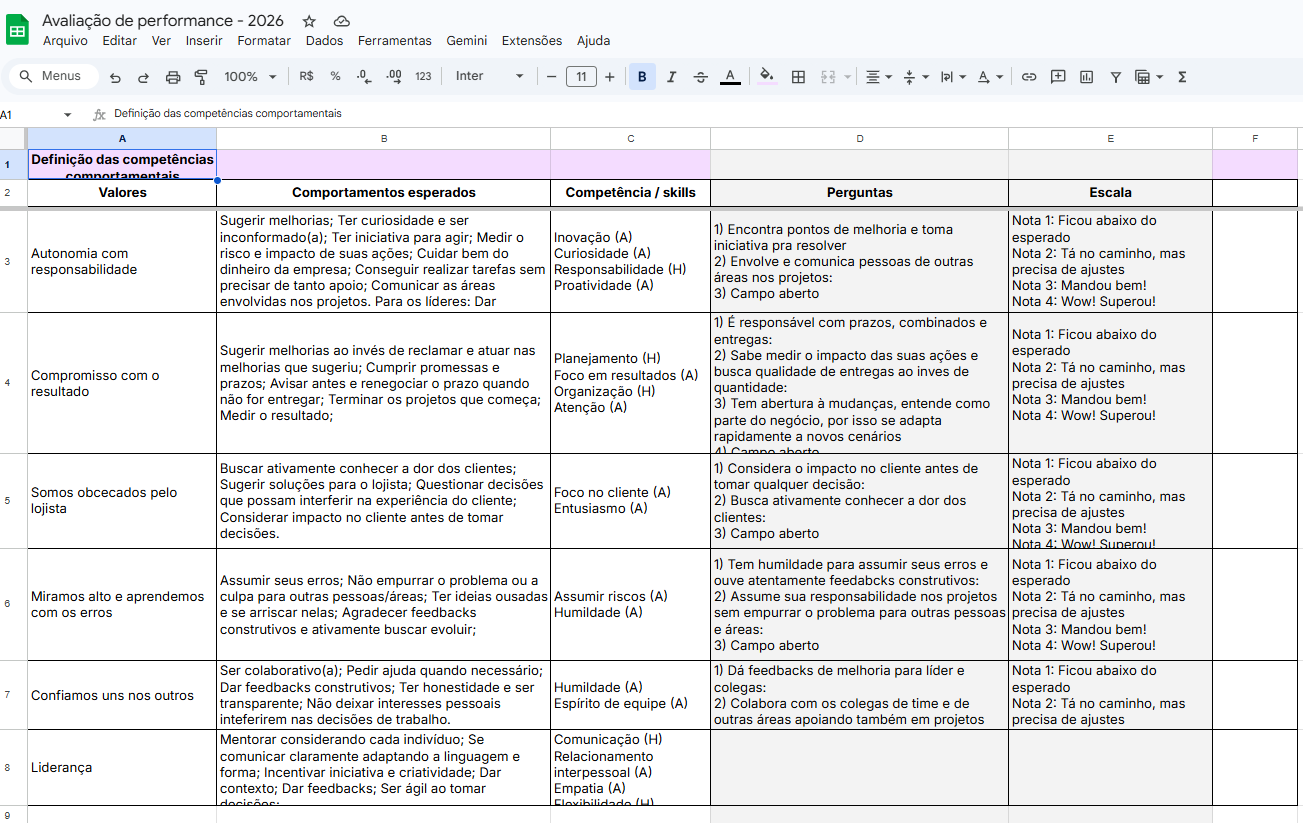Increase font size with plus button
This screenshot has height=823, width=1303.
(610, 77)
